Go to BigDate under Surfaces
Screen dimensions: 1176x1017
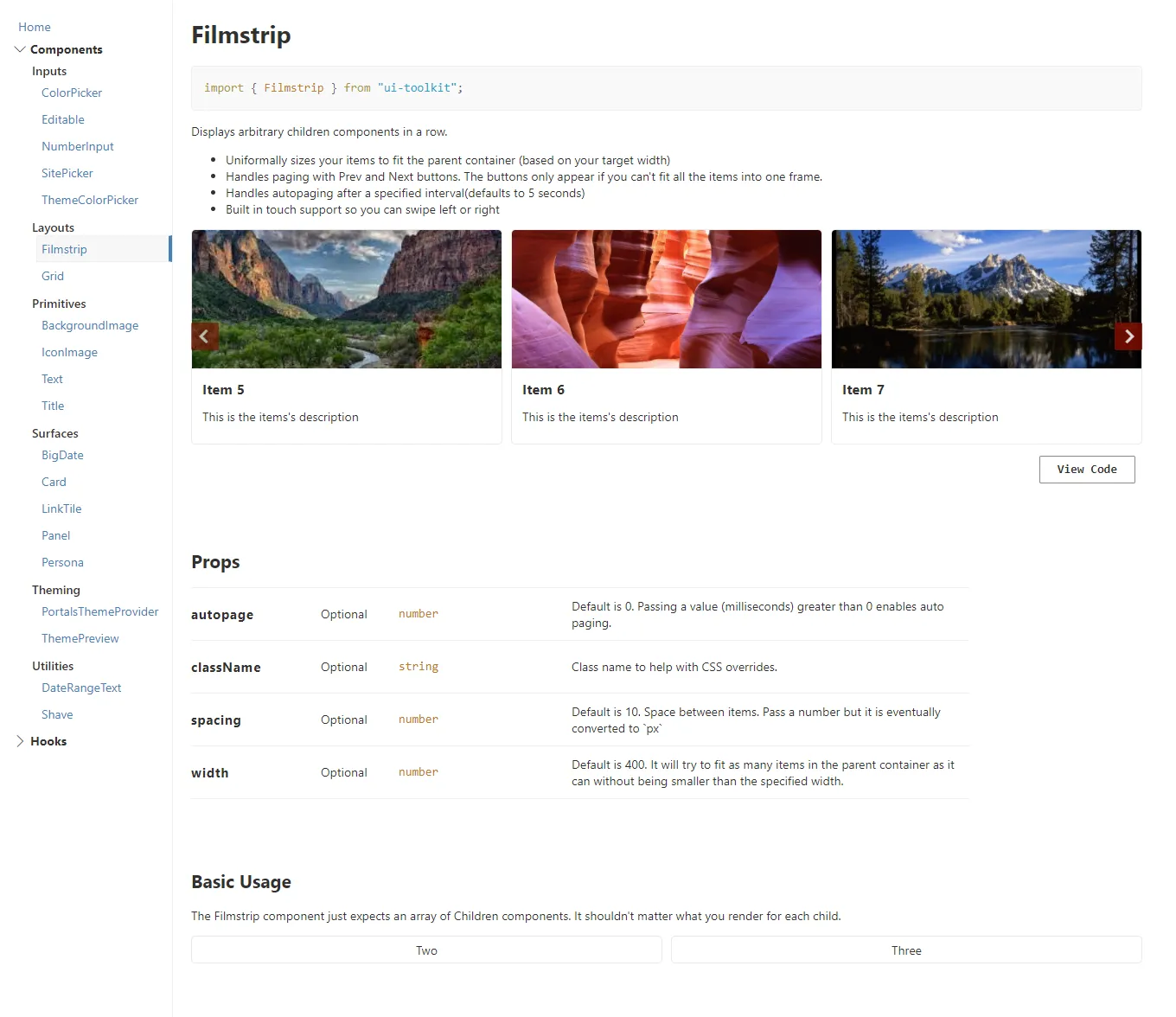pyautogui.click(x=62, y=455)
